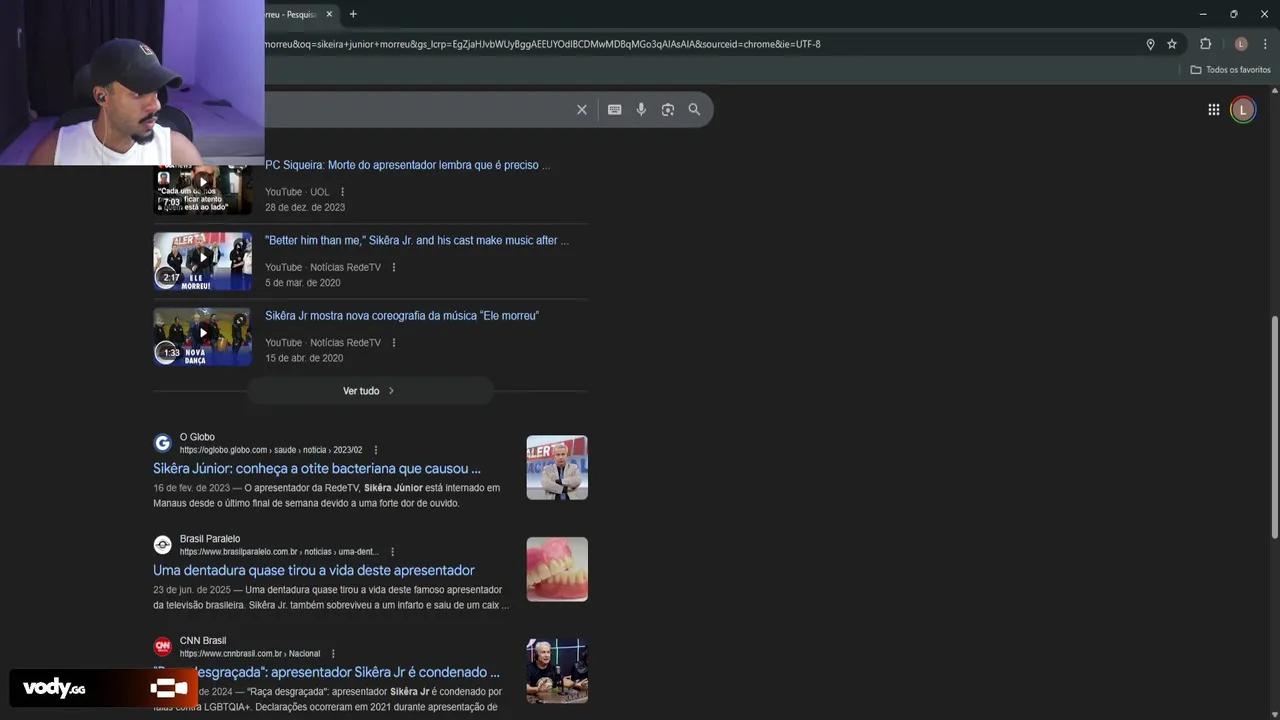This screenshot has width=1280, height=720.
Task: Open more options for CNN Brasil result
Action: click(x=333, y=654)
